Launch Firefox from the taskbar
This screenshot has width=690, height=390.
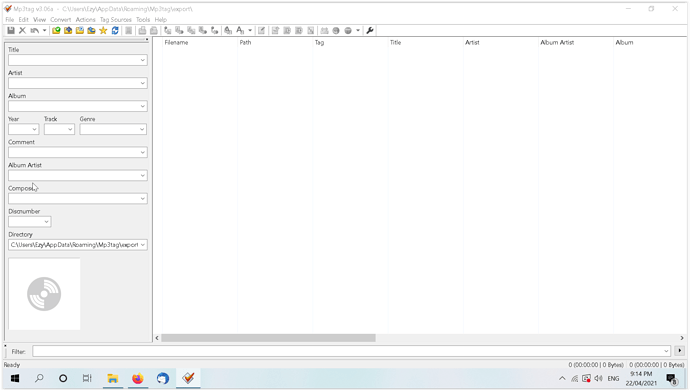click(138, 378)
